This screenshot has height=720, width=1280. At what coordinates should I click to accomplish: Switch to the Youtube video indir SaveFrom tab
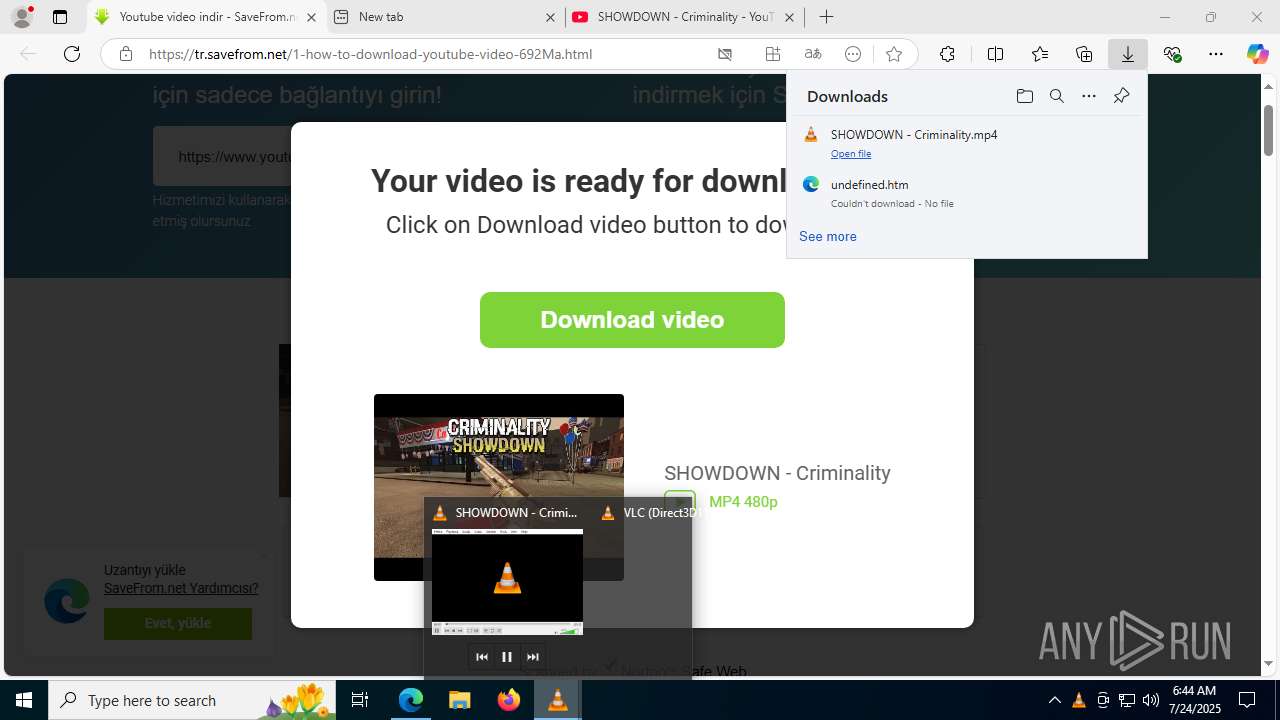pos(207,17)
